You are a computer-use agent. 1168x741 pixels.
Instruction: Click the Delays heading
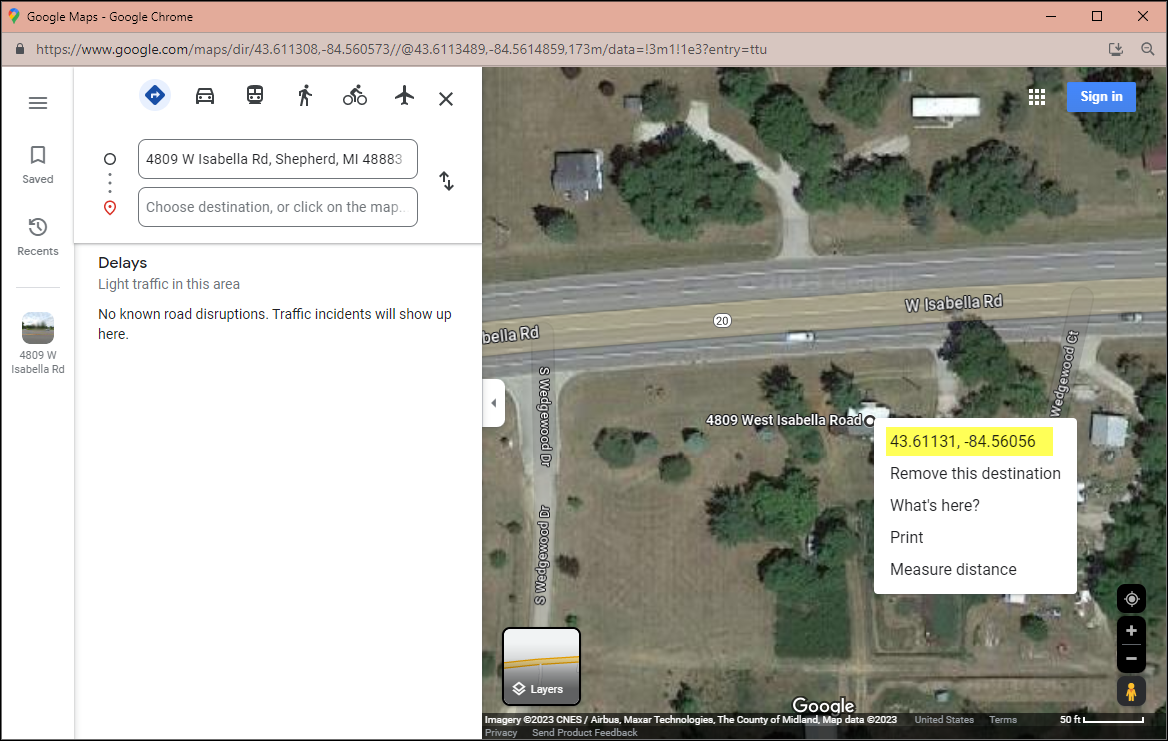[123, 263]
